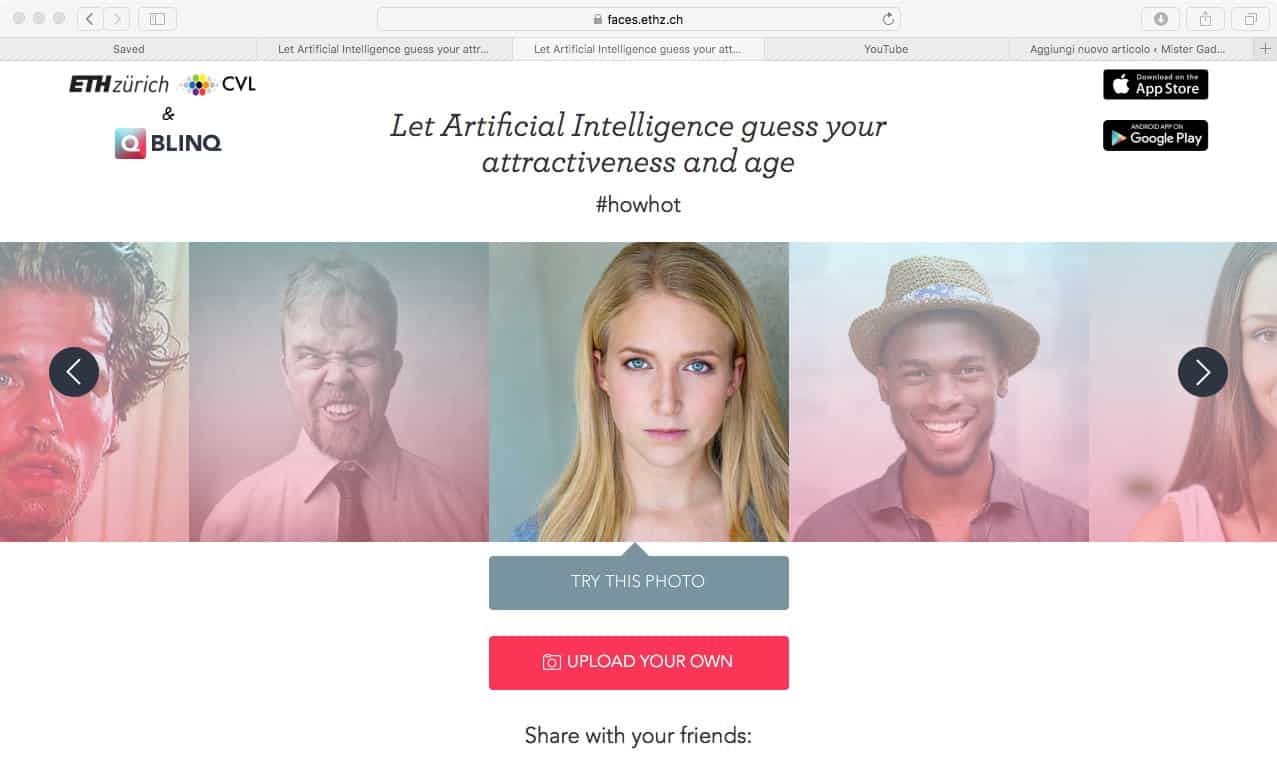
Task: Open the App Store download badge
Action: click(1156, 85)
